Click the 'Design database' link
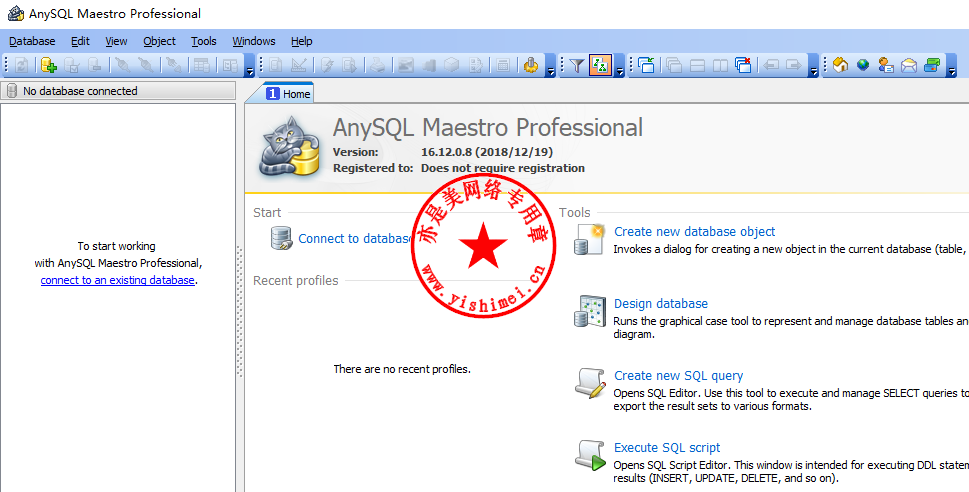 (x=661, y=303)
